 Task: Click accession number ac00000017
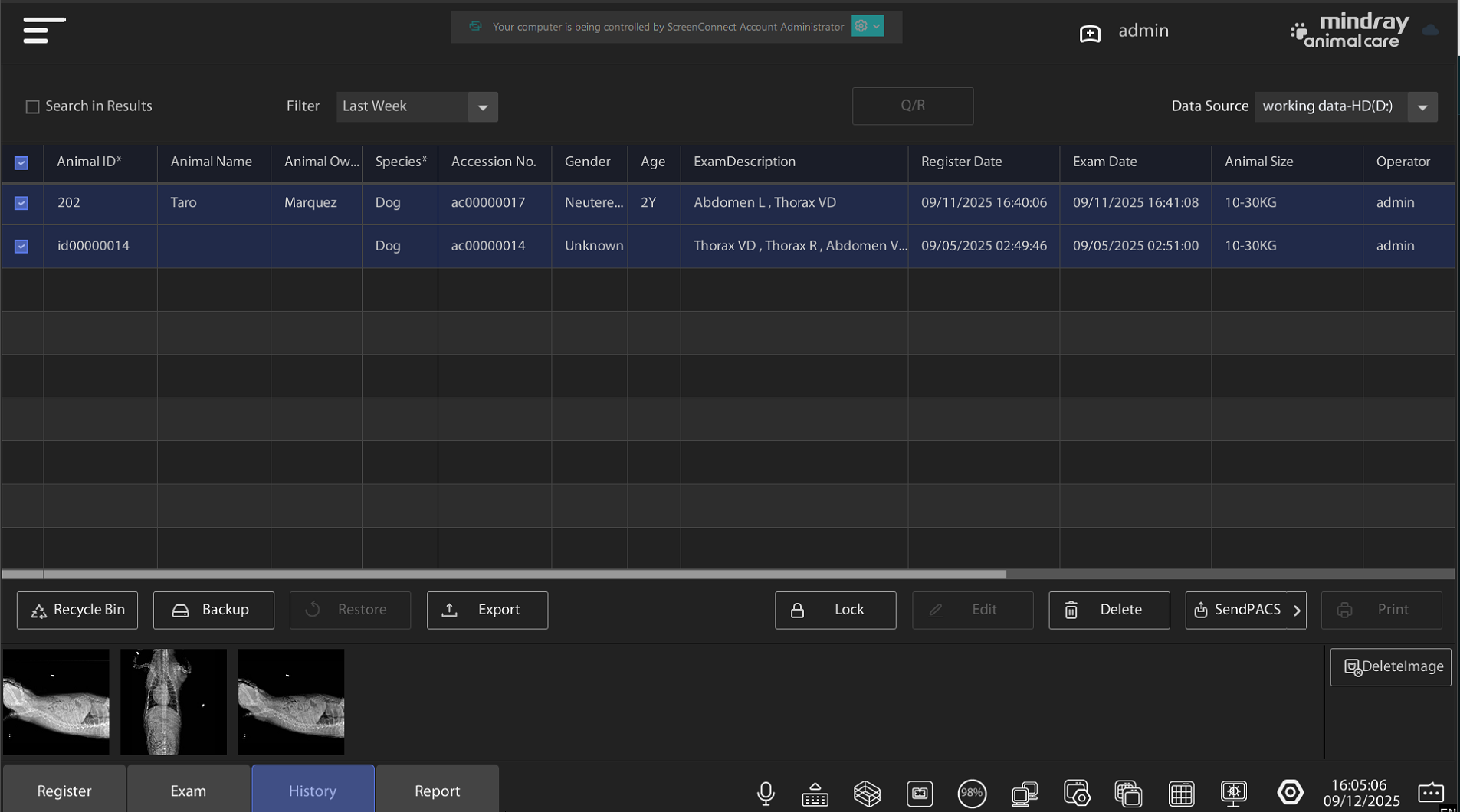point(488,203)
